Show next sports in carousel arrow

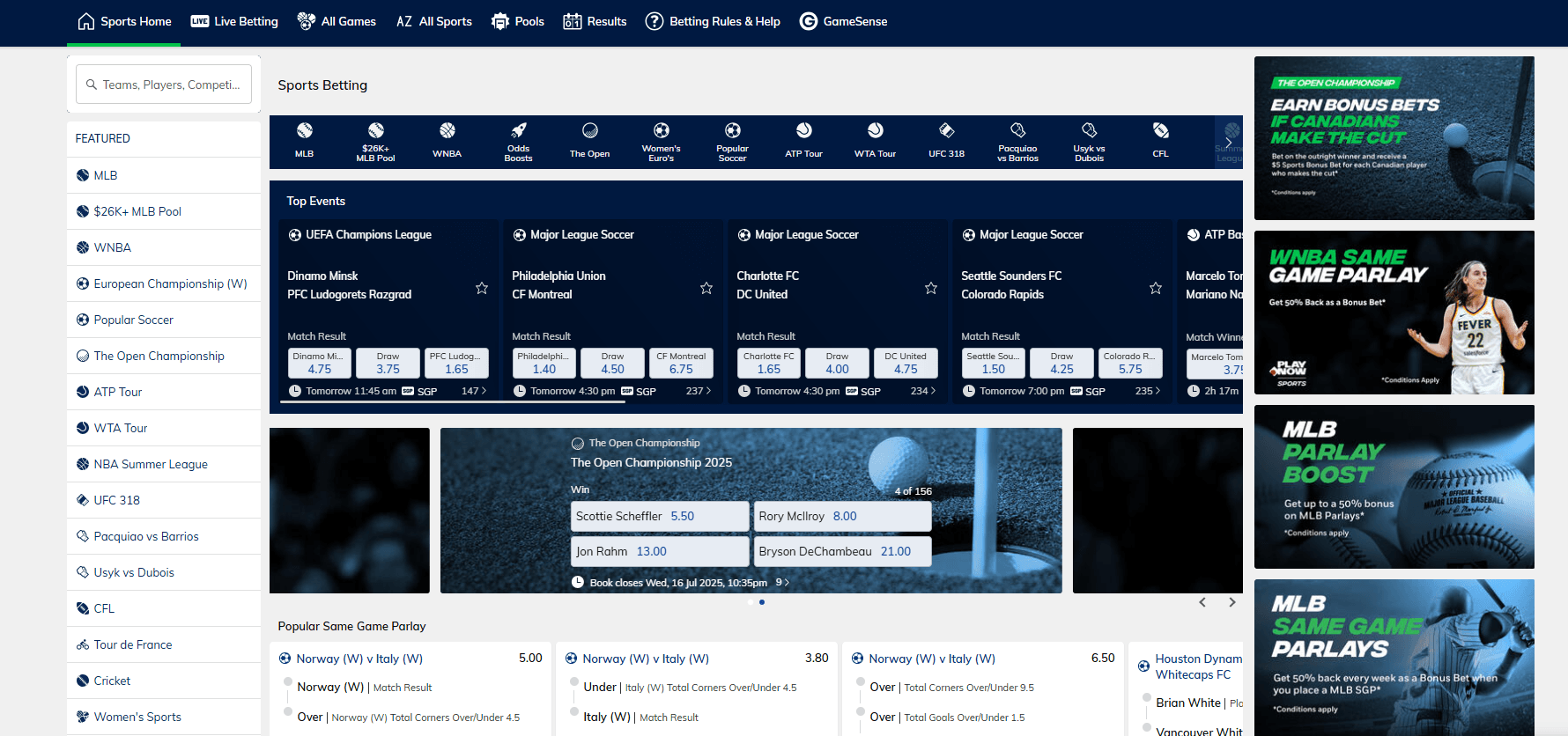coord(1229,142)
